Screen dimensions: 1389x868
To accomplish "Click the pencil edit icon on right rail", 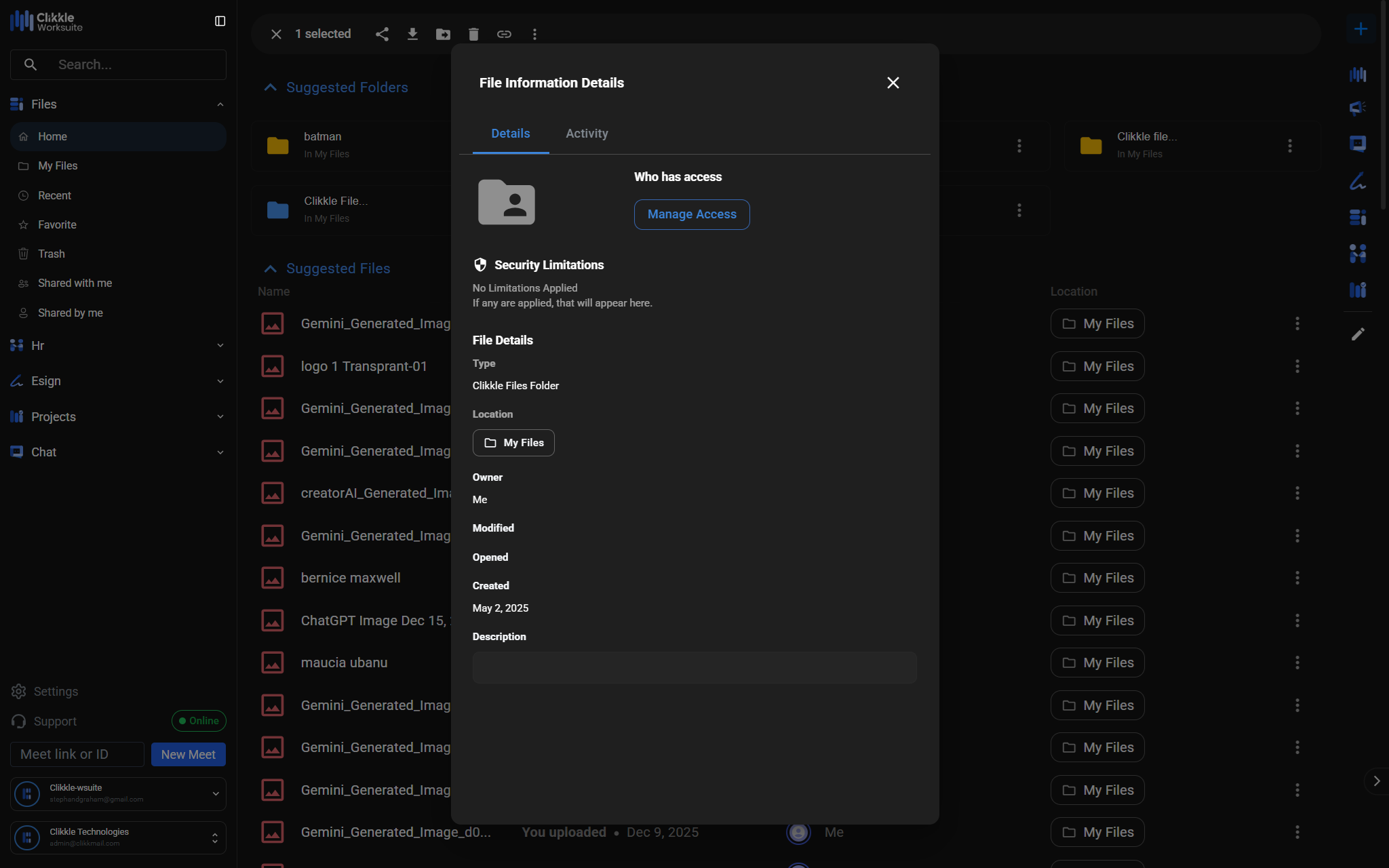I will click(1358, 334).
